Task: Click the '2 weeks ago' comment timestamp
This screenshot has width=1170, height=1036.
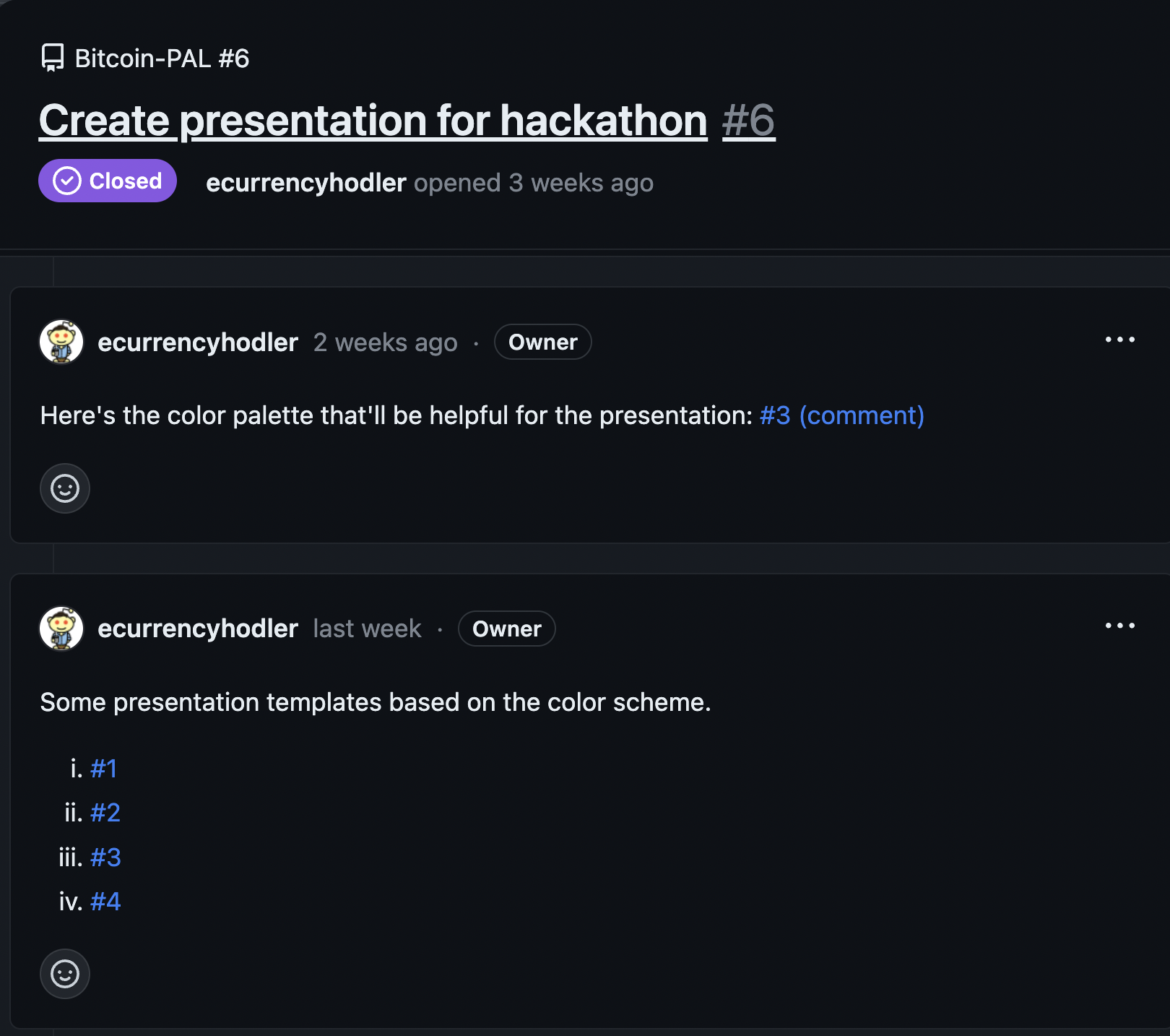Action: [x=385, y=342]
